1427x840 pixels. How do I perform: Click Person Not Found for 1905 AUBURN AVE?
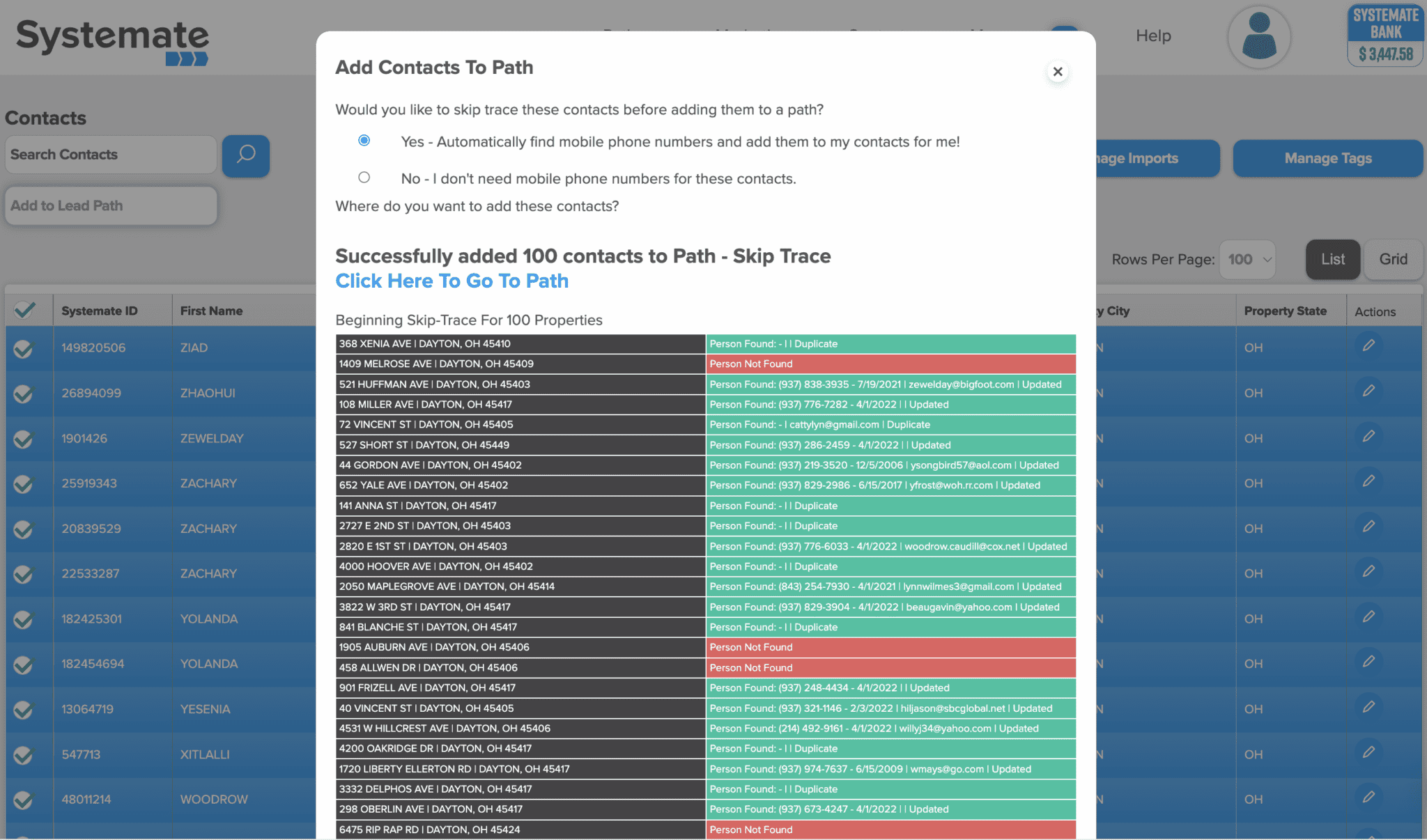coord(890,647)
